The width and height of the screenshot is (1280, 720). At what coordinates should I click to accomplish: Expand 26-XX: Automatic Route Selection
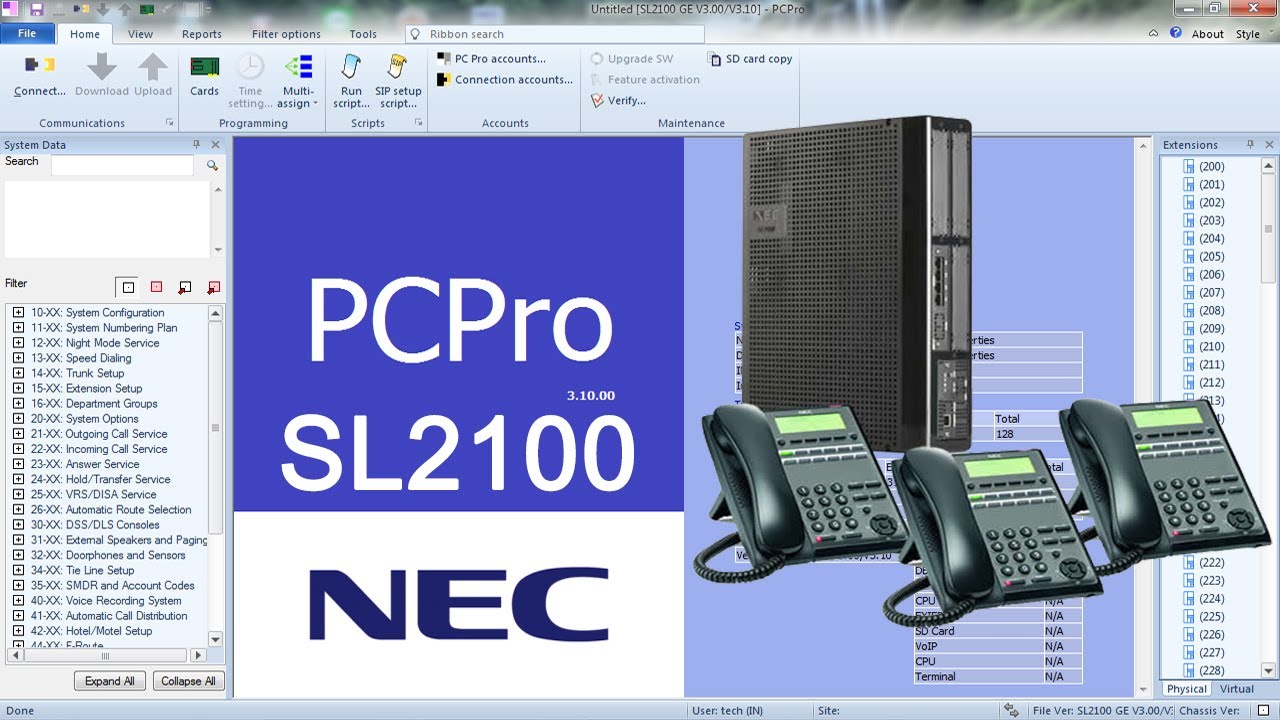[x=18, y=510]
